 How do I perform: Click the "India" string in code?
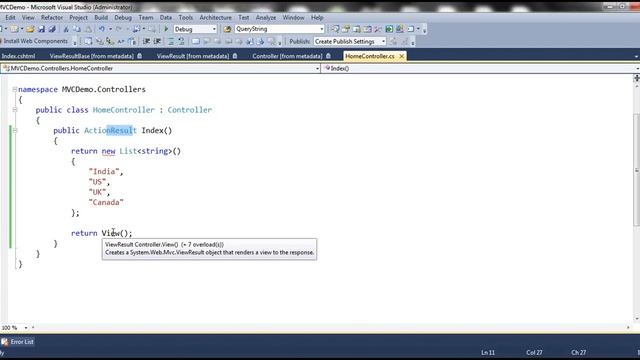tap(104, 171)
